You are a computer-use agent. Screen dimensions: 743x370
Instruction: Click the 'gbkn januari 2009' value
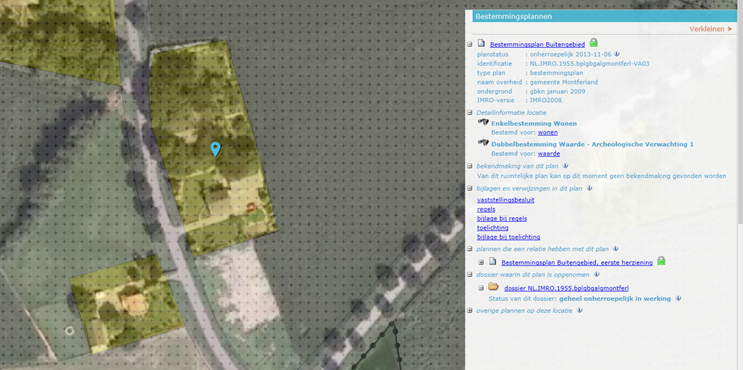click(x=557, y=91)
